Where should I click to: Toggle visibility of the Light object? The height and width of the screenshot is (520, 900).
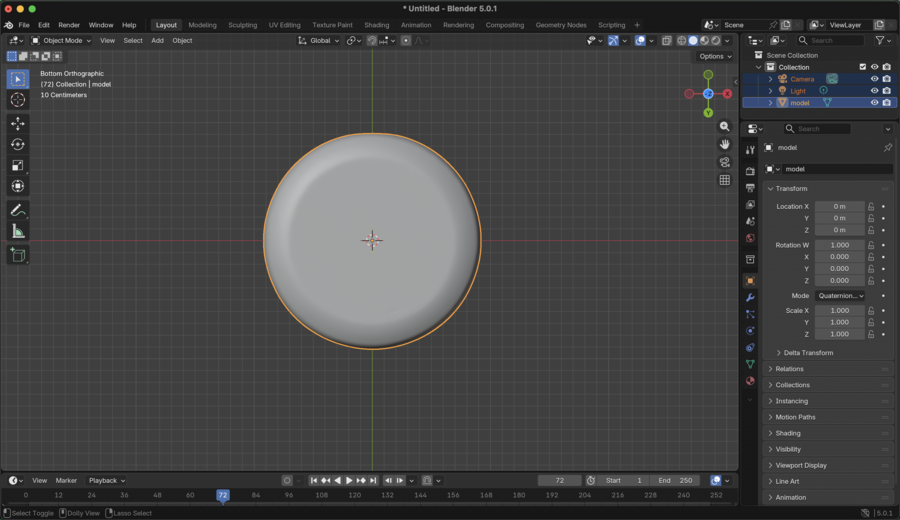pos(874,91)
